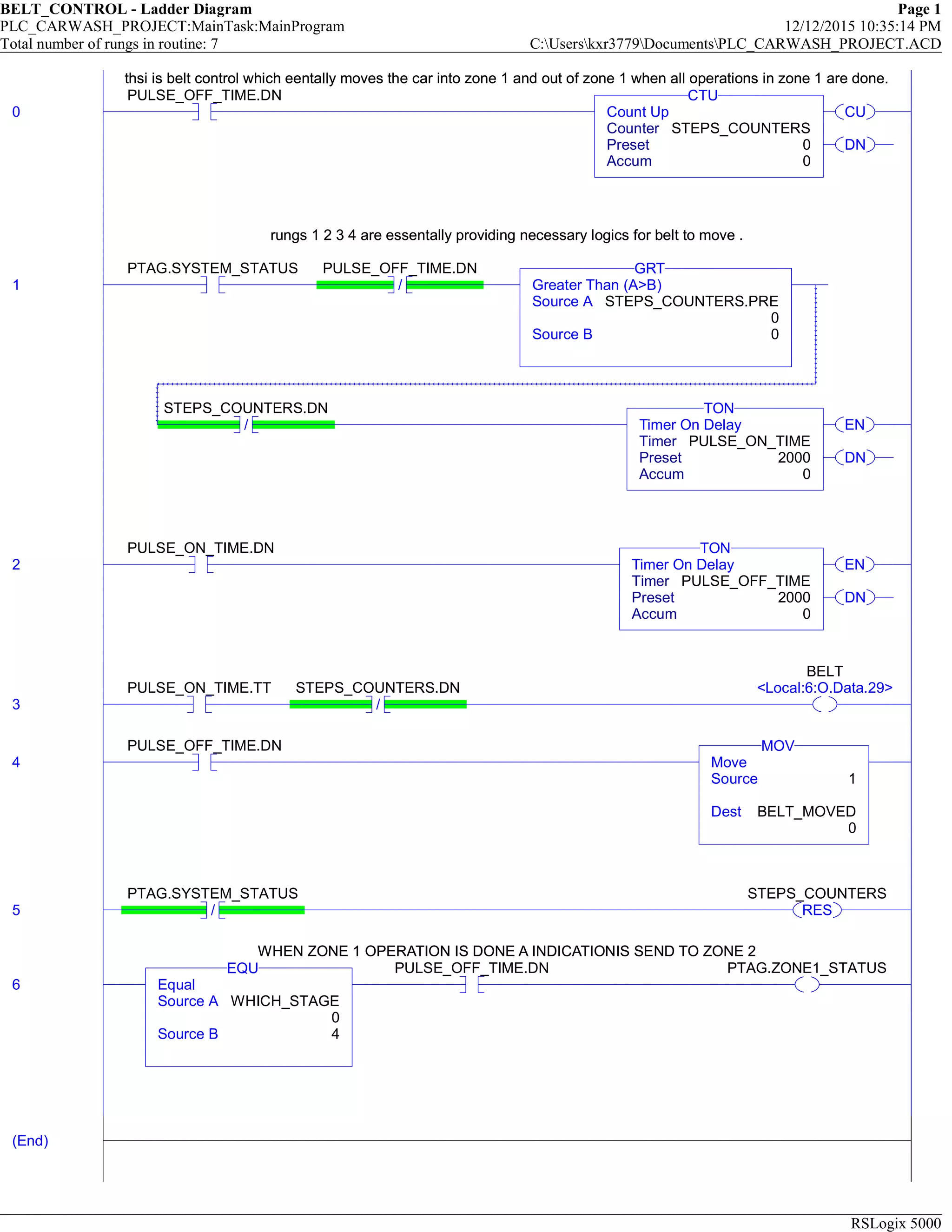Select the EQU Equal instruction block
The width and height of the screenshot is (952, 1232).
[x=249, y=1016]
